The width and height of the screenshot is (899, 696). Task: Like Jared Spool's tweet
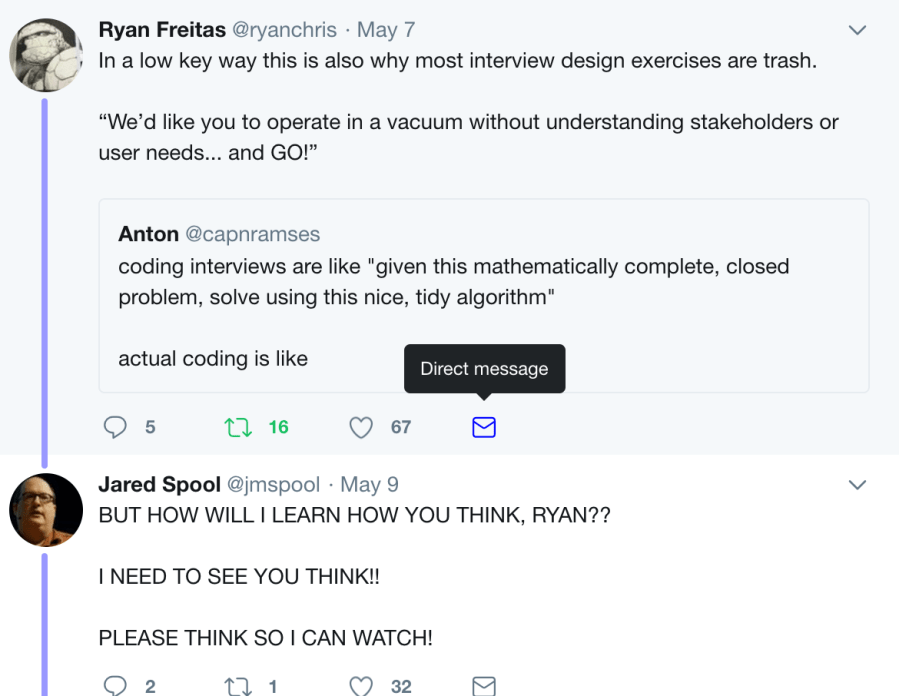click(361, 686)
